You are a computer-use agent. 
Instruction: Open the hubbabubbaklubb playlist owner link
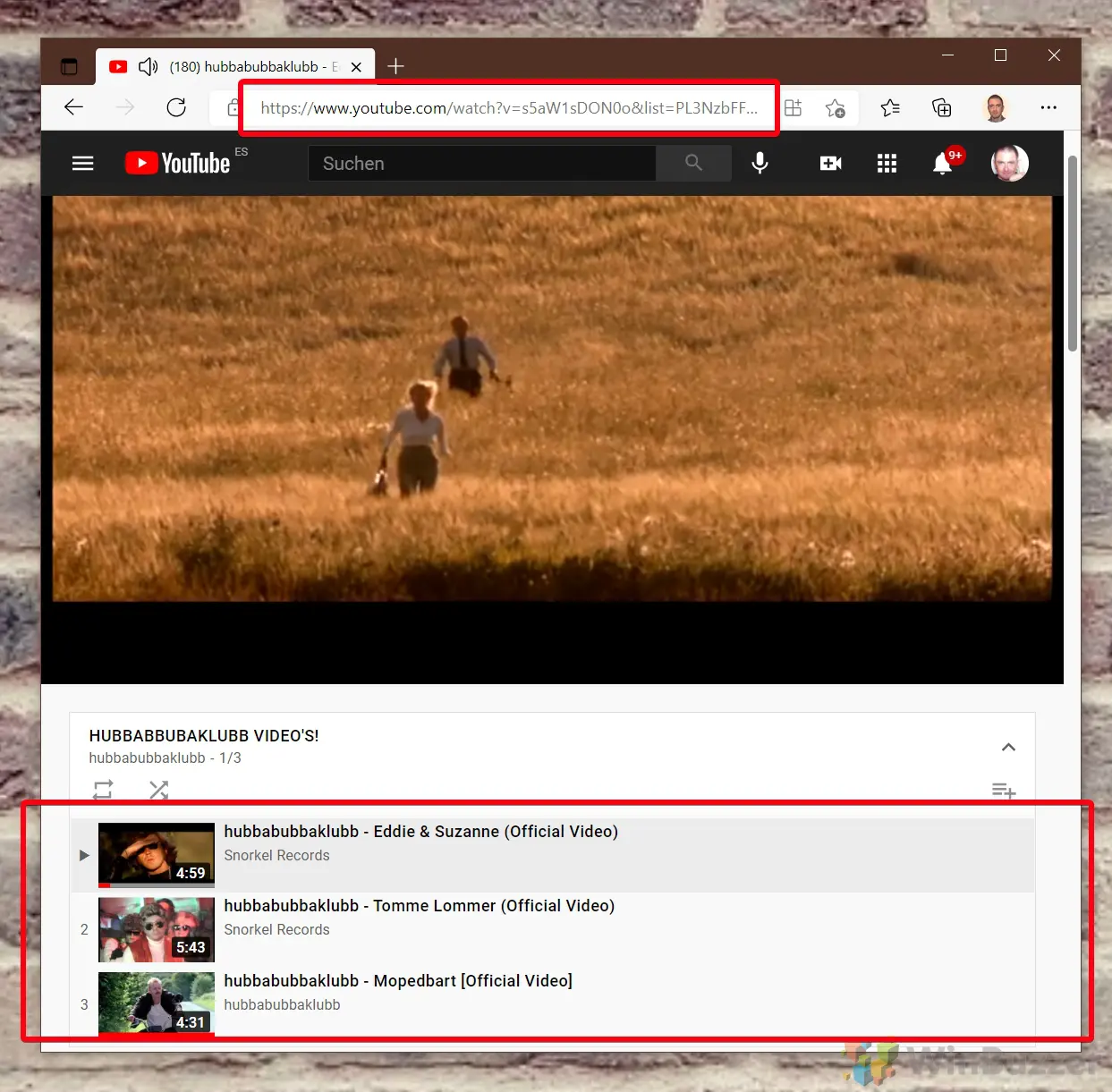tap(148, 758)
